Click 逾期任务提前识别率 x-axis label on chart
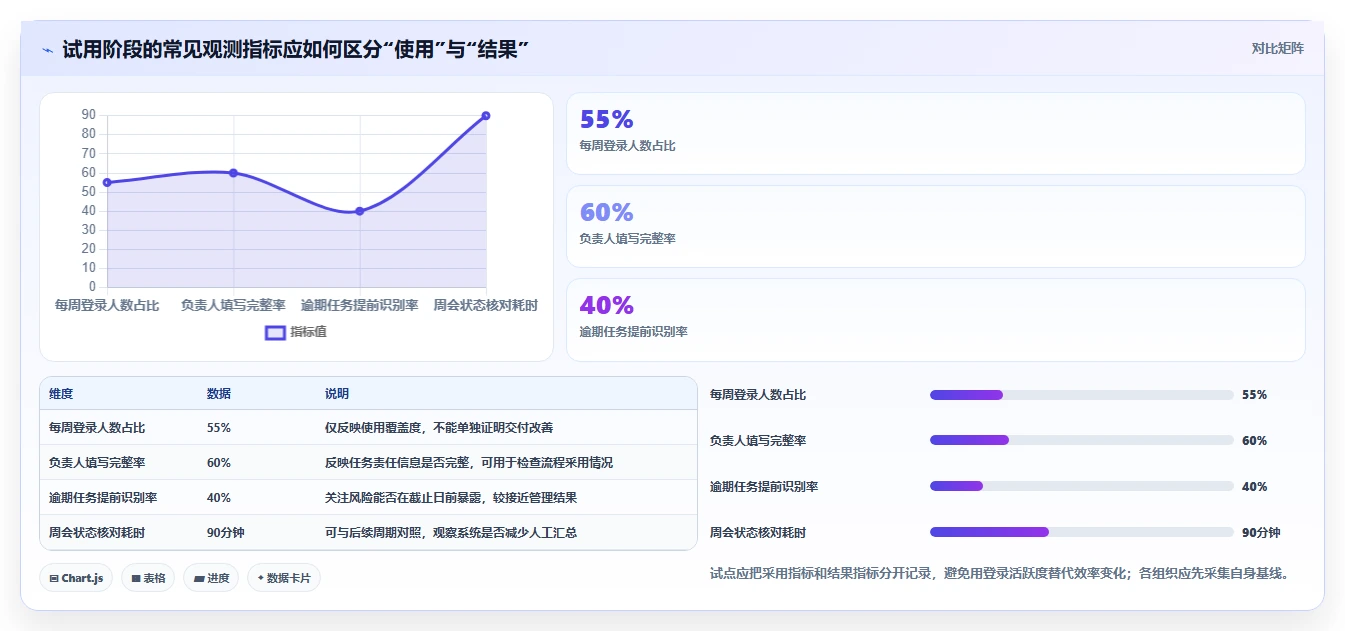 (x=360, y=305)
